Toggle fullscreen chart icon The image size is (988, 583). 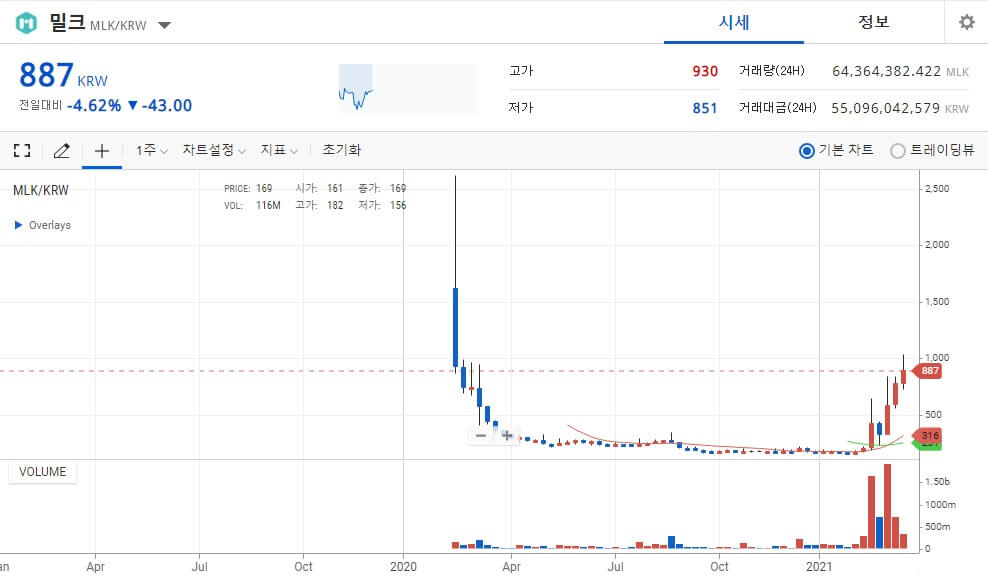22,150
